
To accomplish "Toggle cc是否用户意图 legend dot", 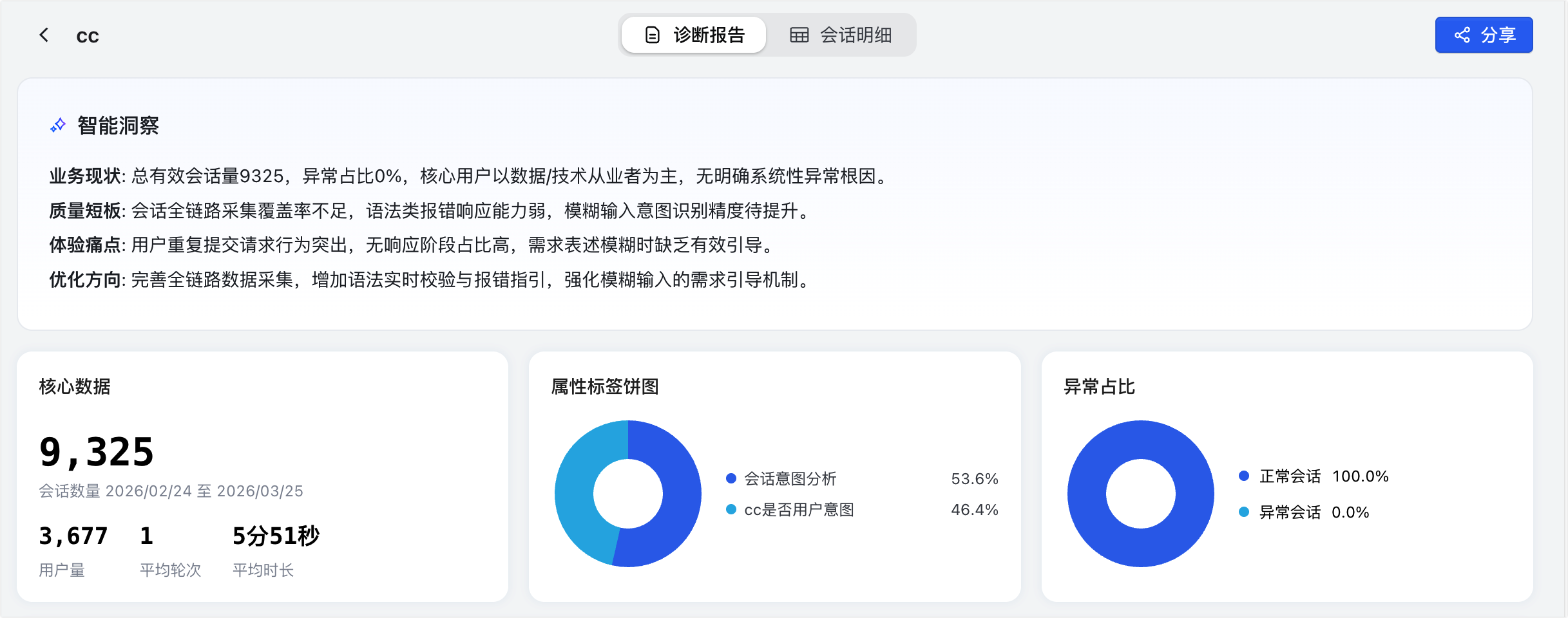I will point(731,509).
